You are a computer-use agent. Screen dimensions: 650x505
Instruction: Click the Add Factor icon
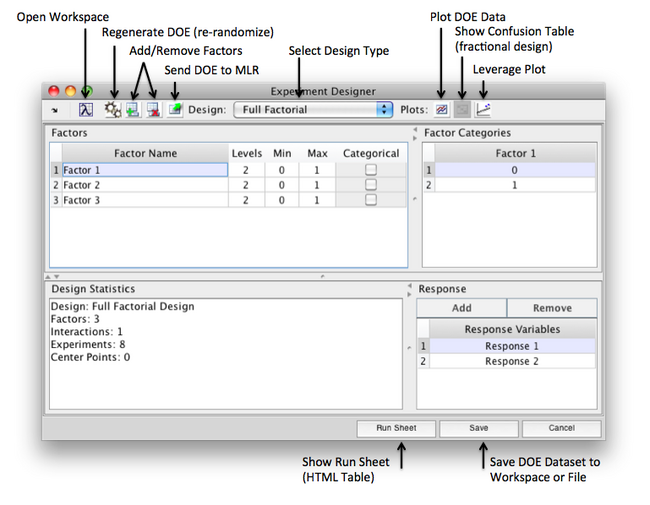coord(132,109)
